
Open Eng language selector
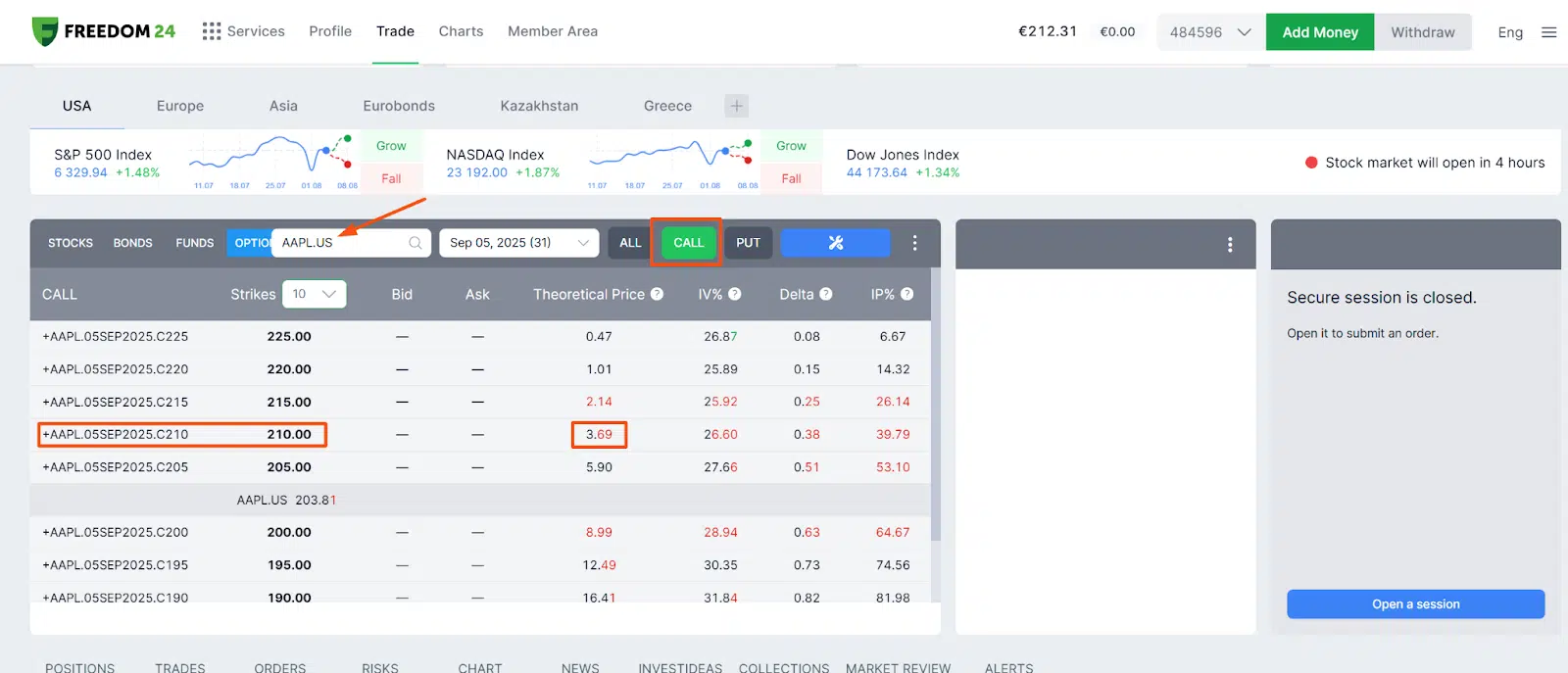click(1510, 32)
